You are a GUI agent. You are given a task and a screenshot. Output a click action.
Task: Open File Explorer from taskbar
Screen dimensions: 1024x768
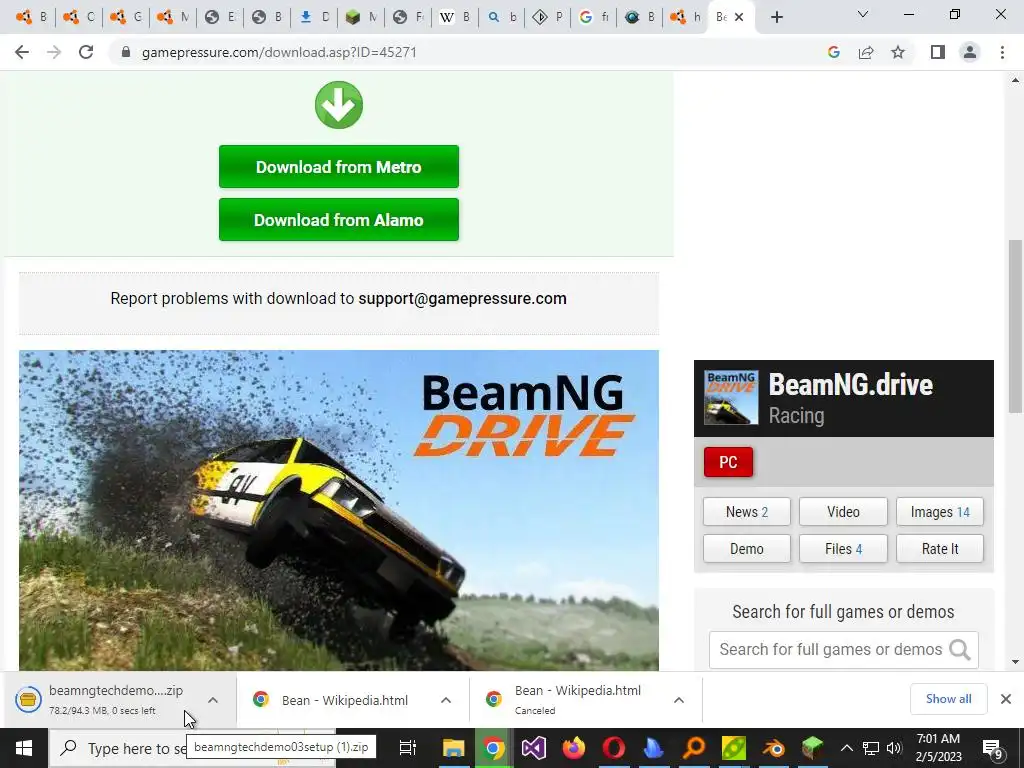point(453,748)
